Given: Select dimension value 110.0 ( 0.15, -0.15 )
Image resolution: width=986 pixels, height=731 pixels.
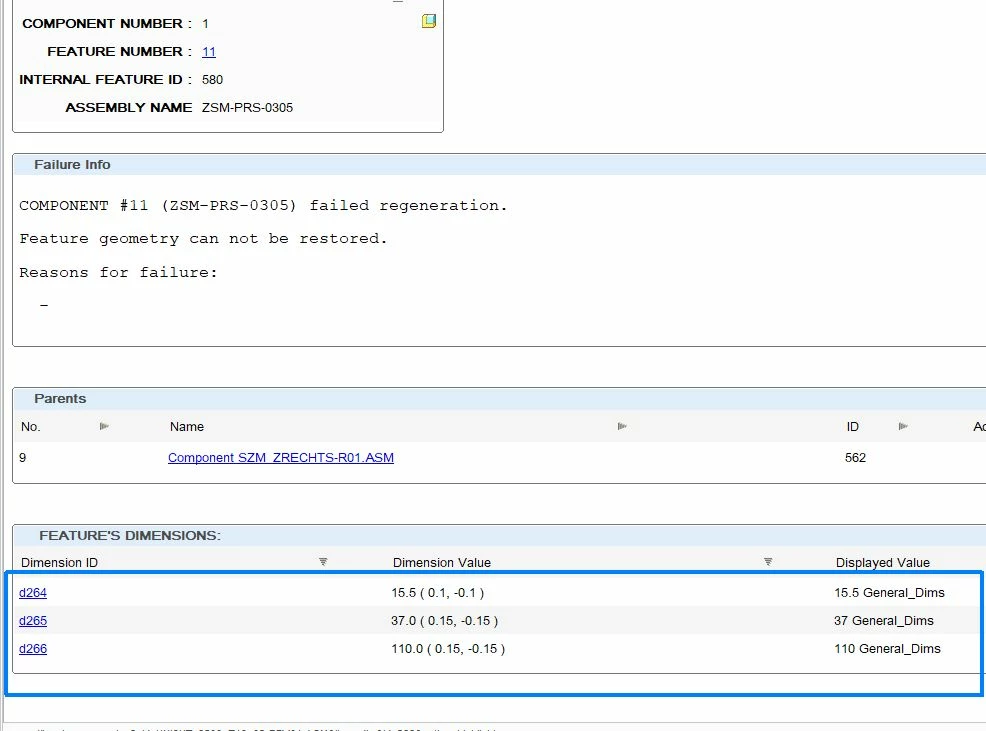Looking at the screenshot, I should coord(448,649).
